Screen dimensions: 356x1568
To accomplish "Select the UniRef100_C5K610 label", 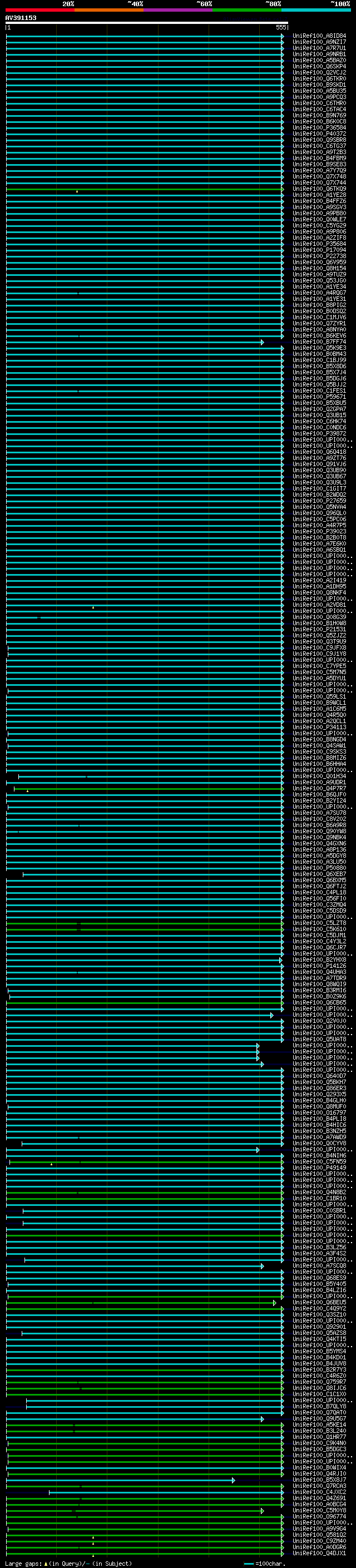I will (x=319, y=929).
